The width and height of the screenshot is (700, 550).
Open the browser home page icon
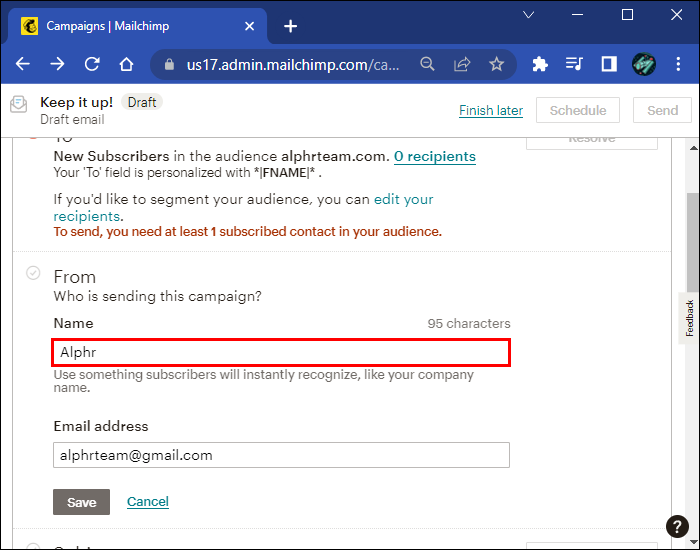coord(126,64)
